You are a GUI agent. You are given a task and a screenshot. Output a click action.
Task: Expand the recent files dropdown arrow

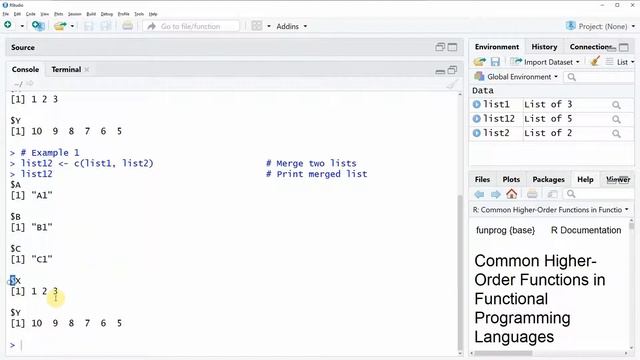[72, 26]
